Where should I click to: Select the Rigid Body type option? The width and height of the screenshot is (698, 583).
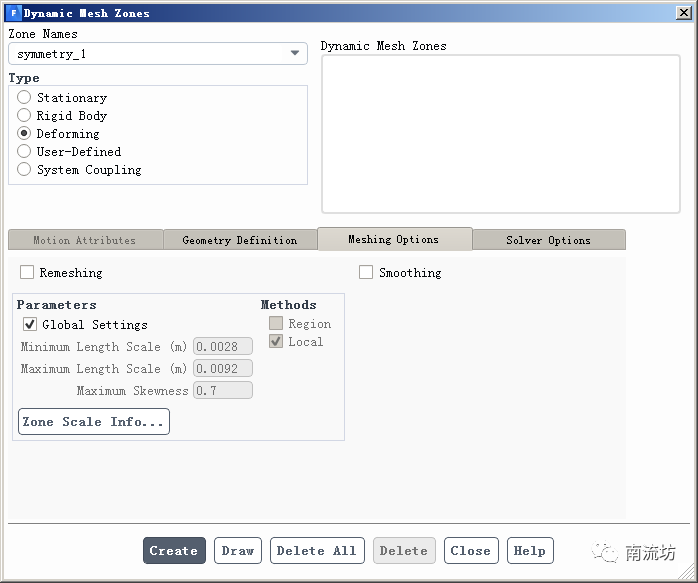pyautogui.click(x=25, y=116)
